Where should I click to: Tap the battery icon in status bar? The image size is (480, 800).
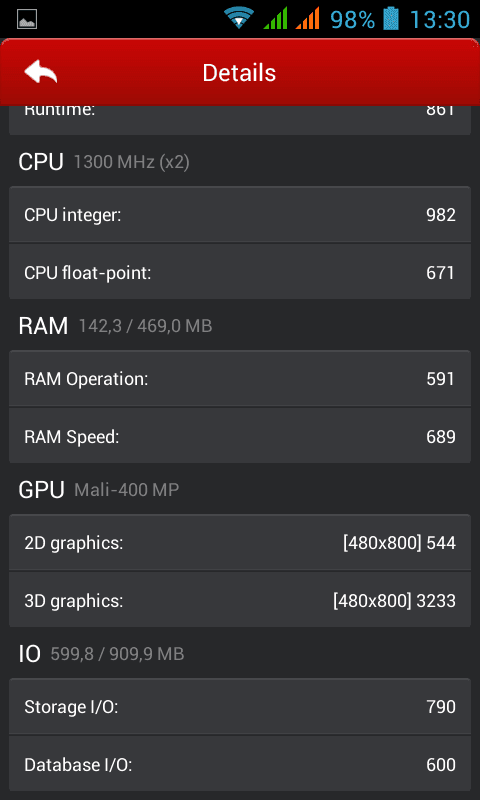(x=391, y=19)
